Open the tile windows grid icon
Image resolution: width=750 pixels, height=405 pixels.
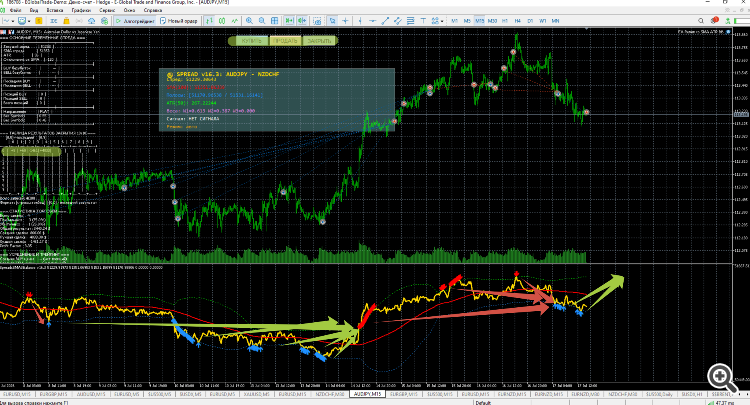tap(275, 21)
